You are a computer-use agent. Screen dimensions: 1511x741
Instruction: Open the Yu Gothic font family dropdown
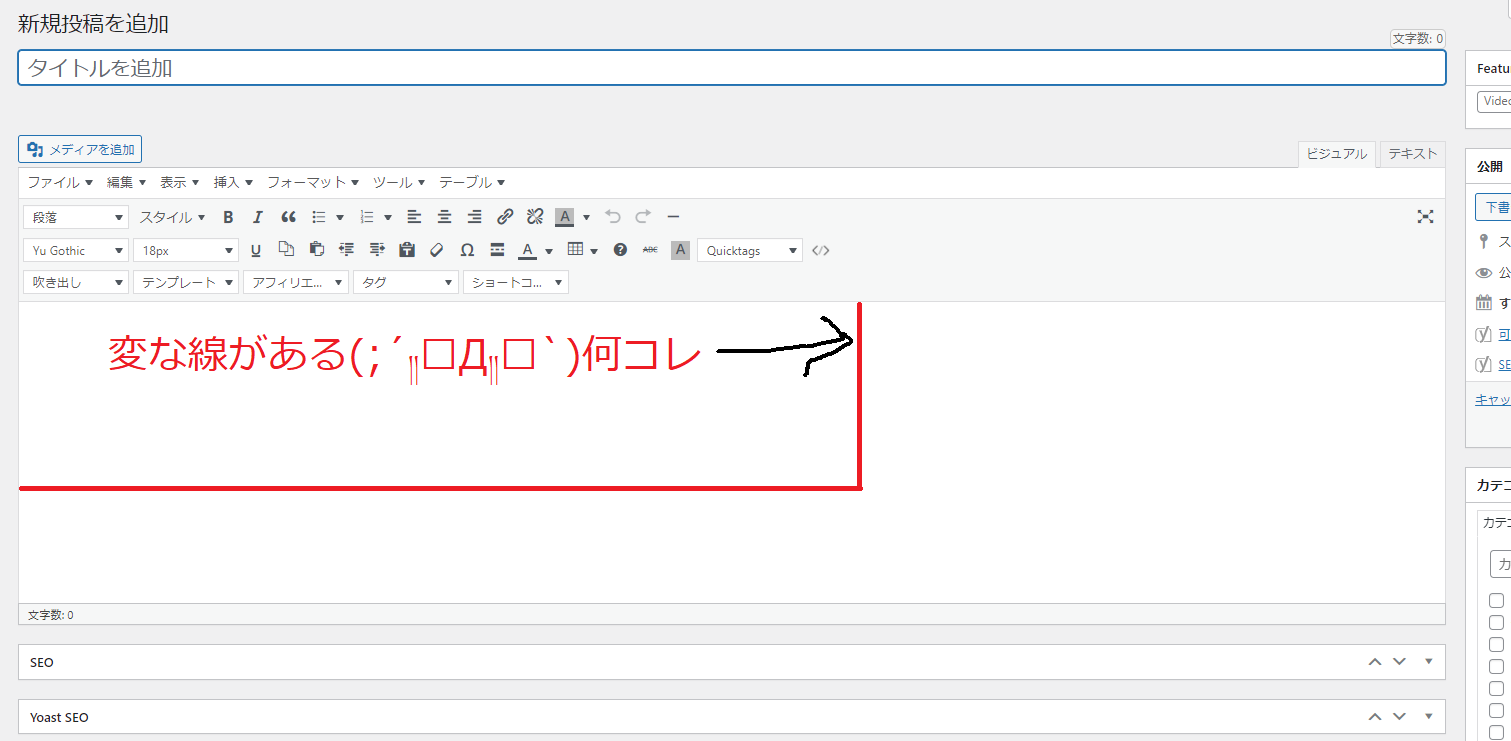76,250
